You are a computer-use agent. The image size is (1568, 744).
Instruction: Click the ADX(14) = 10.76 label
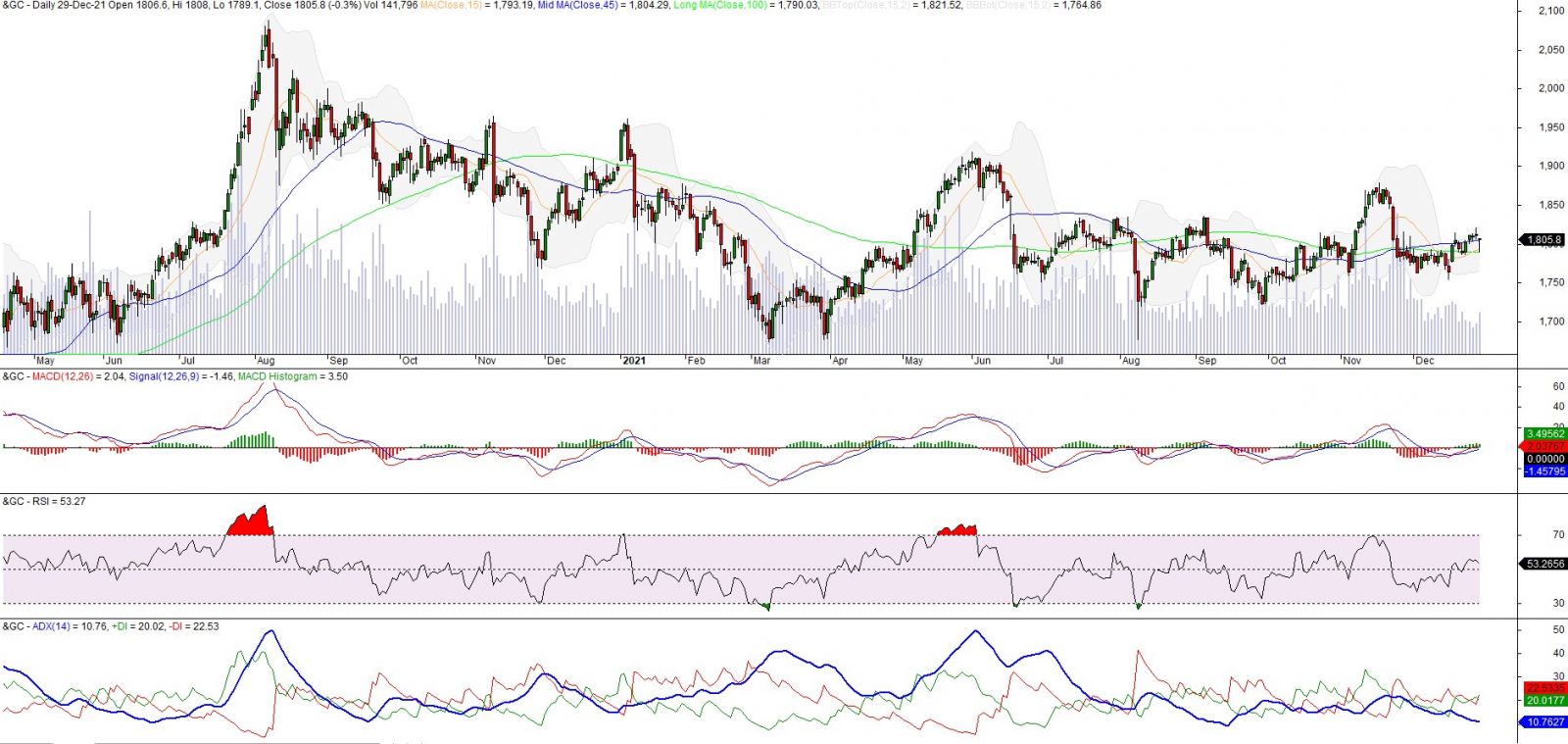[x=70, y=626]
